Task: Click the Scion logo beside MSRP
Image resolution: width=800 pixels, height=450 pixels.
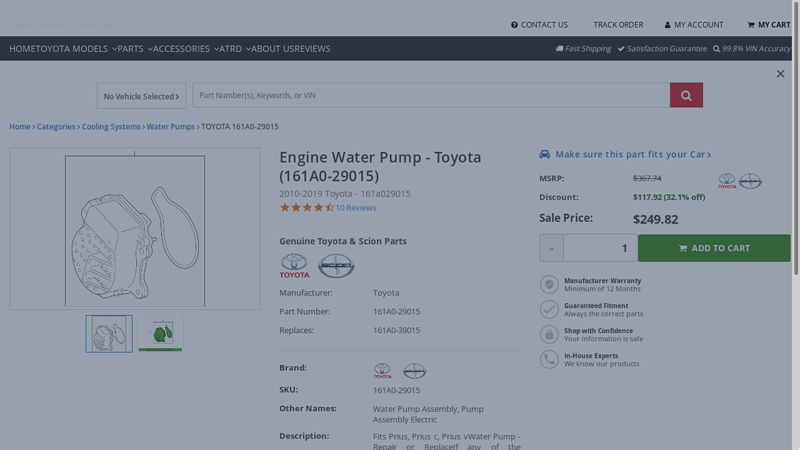Action: coord(750,181)
